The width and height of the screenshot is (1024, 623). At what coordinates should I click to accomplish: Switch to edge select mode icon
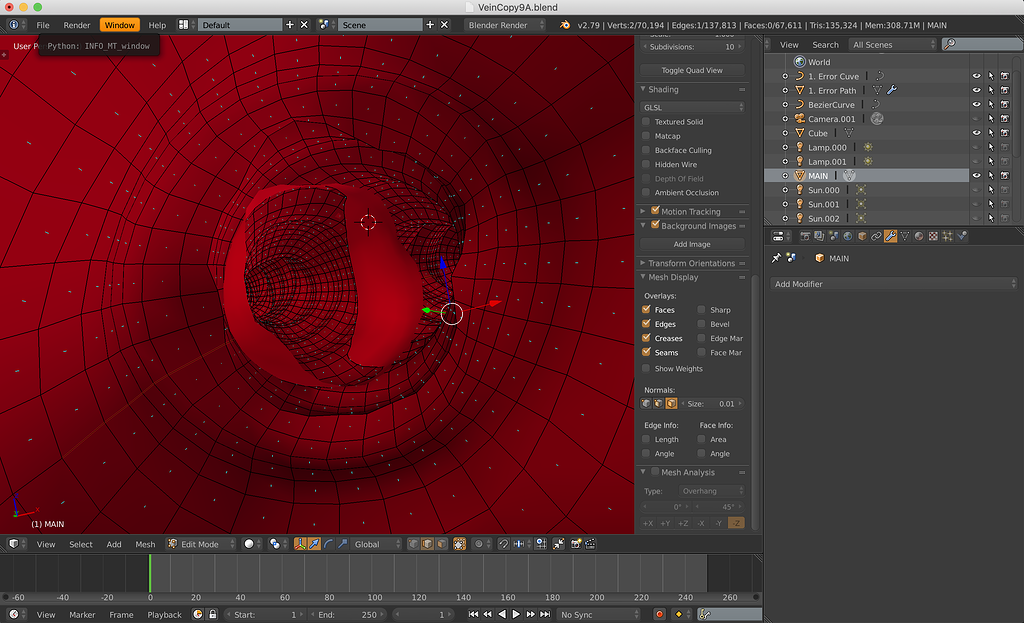427,544
